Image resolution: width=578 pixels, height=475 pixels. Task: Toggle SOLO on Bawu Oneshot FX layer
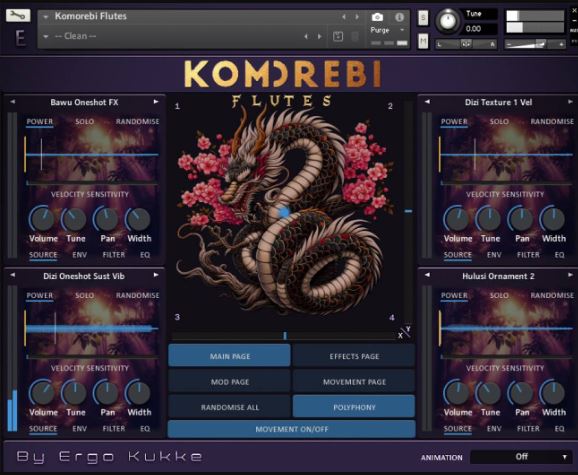click(84, 122)
